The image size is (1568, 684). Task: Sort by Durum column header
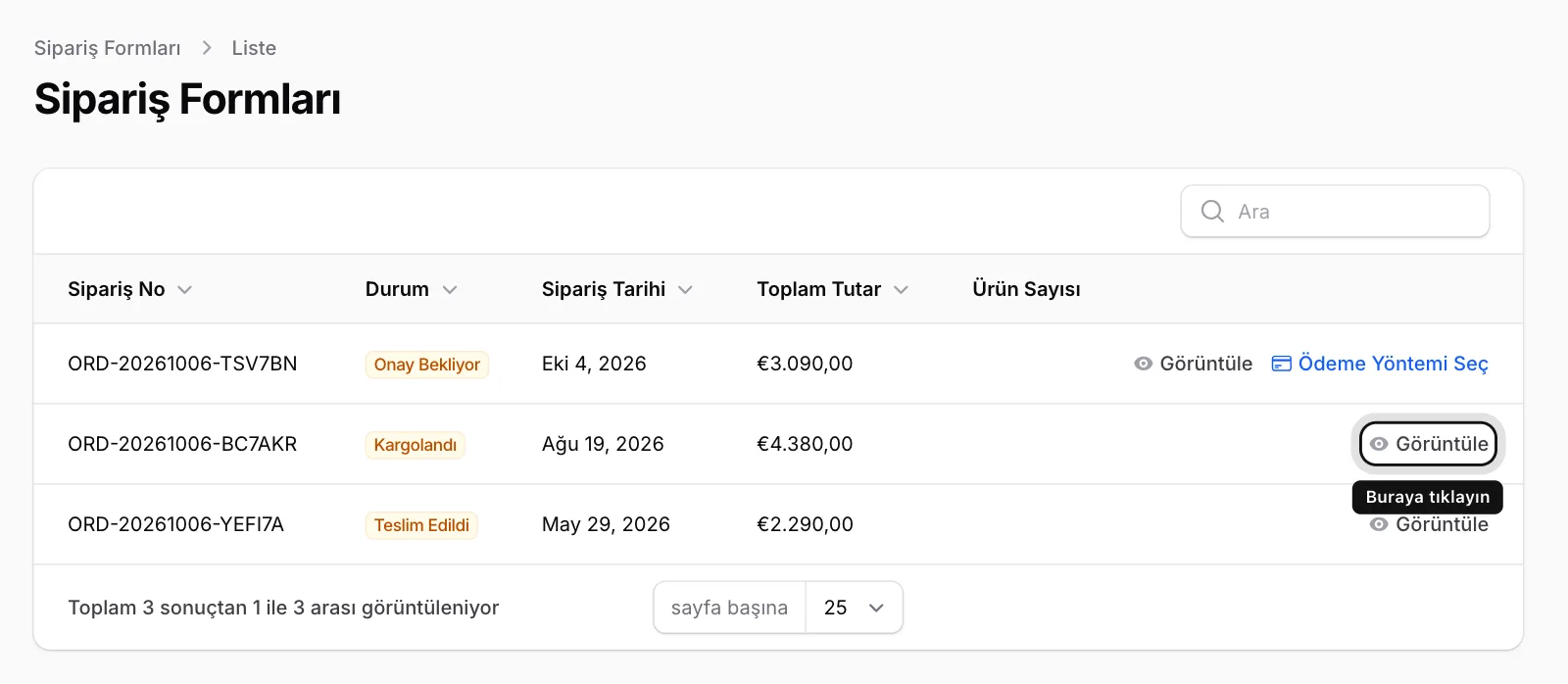(x=411, y=289)
